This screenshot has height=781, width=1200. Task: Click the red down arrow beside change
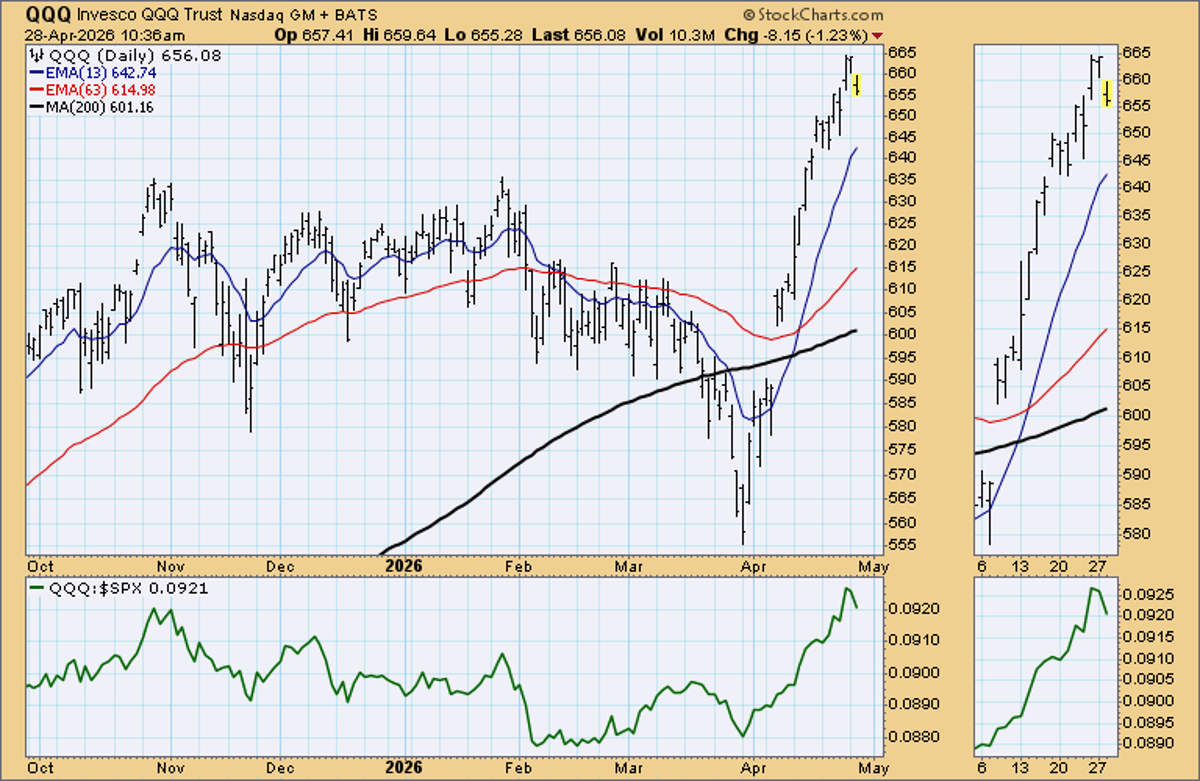coord(877,36)
